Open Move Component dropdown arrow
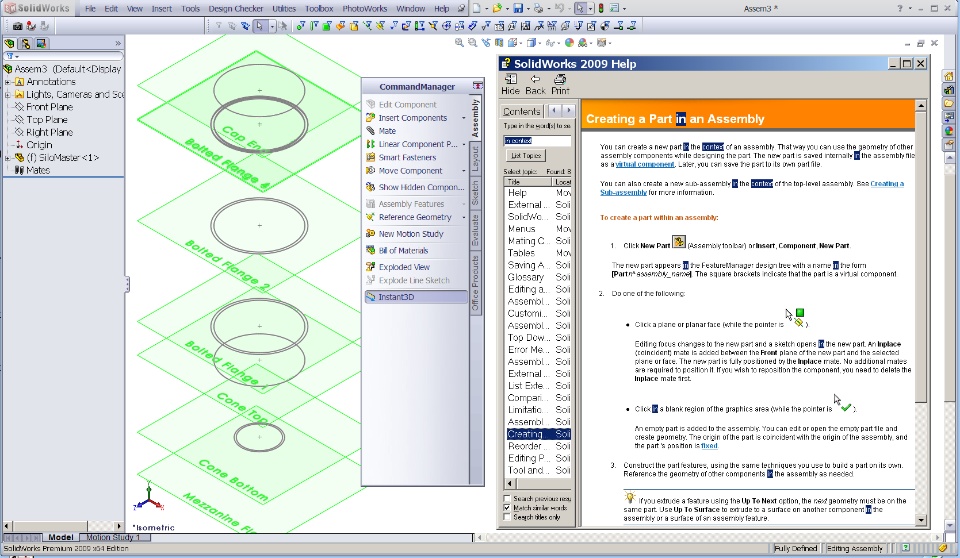The height and width of the screenshot is (558, 960). [x=463, y=171]
